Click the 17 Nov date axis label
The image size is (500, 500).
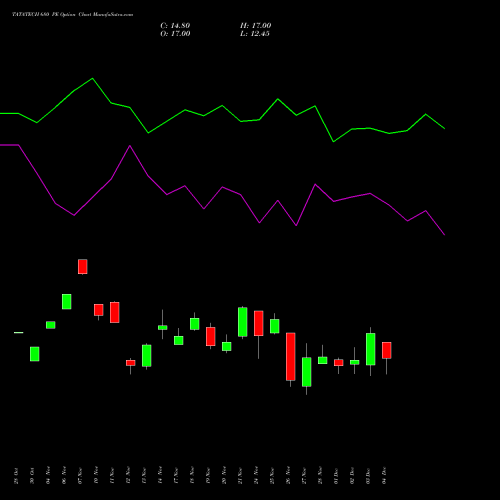tap(176, 475)
